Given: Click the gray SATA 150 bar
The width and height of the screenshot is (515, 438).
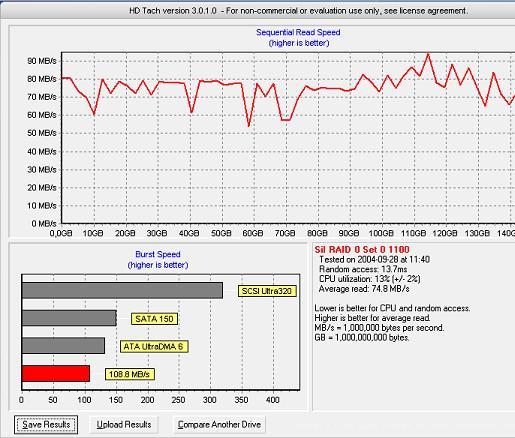Looking at the screenshot, I should (69, 318).
